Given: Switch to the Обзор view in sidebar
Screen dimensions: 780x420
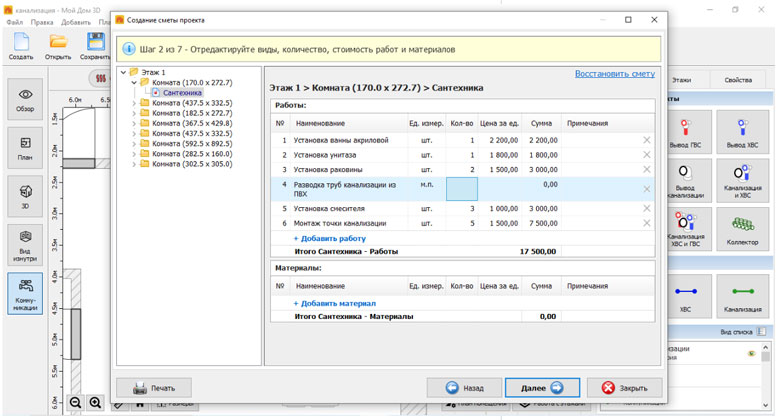Looking at the screenshot, I should tap(25, 99).
